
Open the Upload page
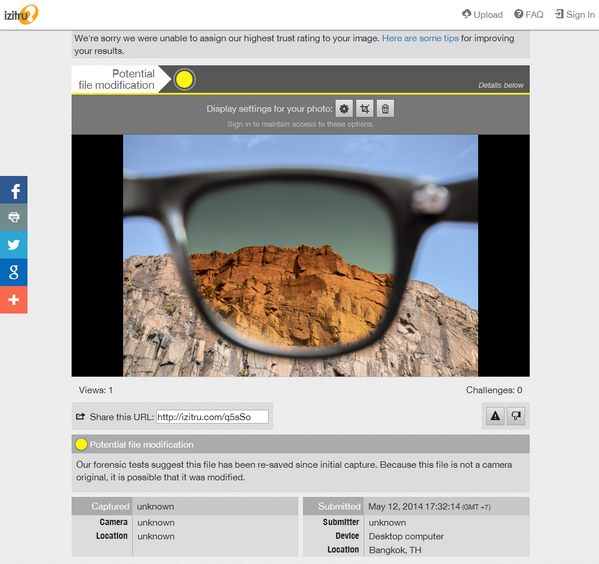point(482,15)
